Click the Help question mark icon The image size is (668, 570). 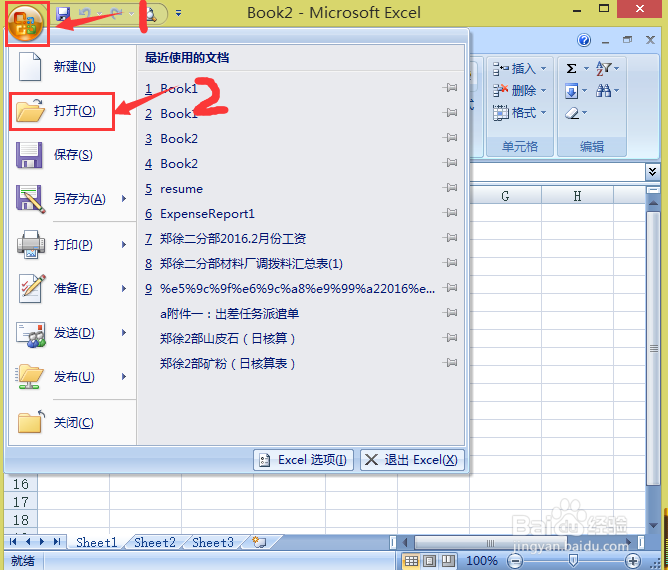[584, 40]
